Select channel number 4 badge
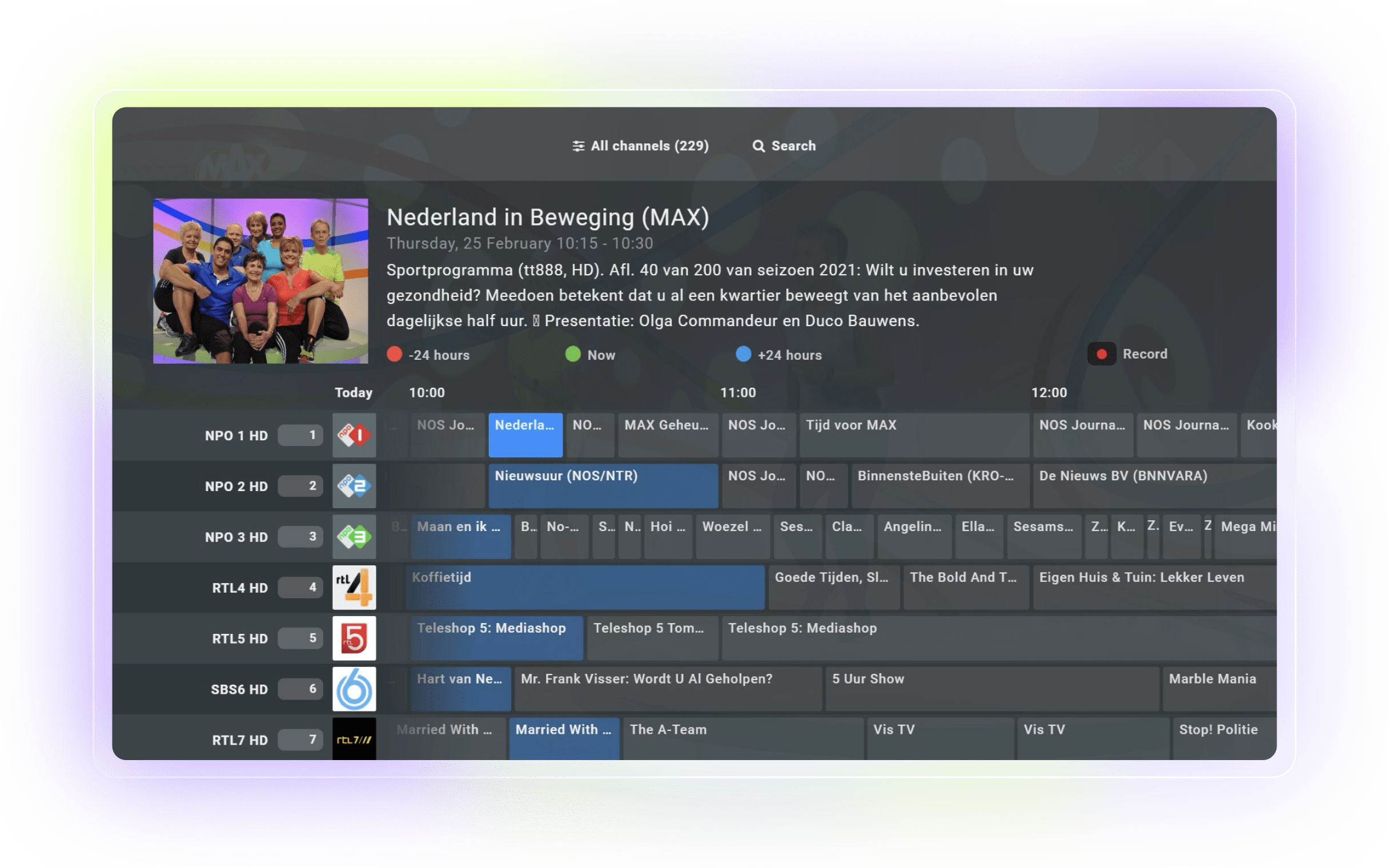 [x=300, y=587]
